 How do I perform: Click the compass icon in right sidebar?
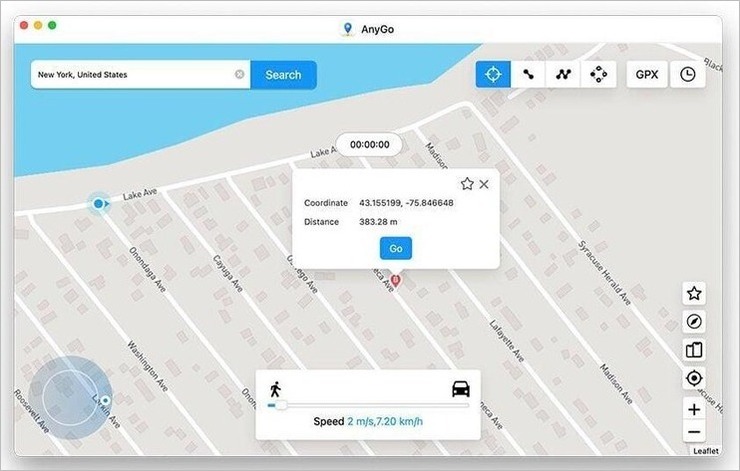(694, 322)
